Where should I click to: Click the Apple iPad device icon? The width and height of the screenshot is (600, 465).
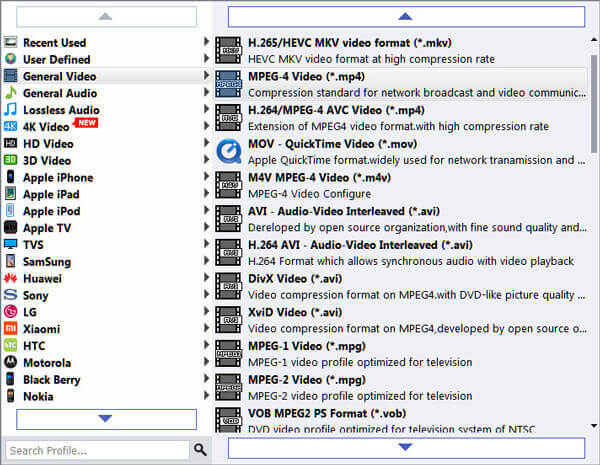click(11, 194)
